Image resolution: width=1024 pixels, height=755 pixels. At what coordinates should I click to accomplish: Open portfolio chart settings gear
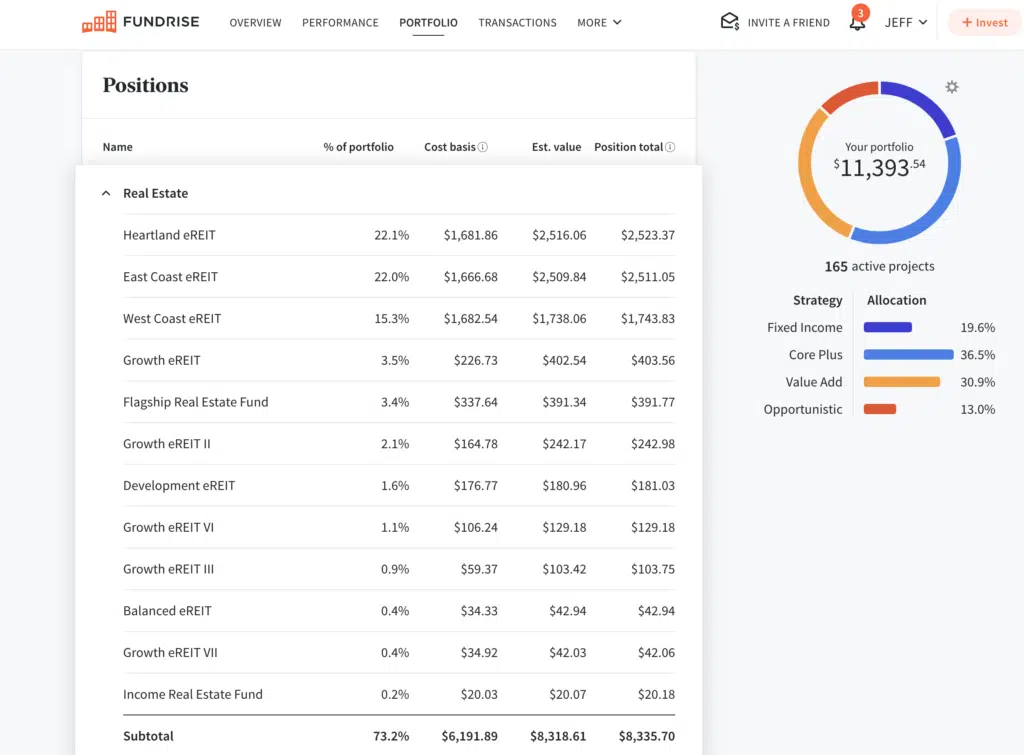click(x=951, y=87)
